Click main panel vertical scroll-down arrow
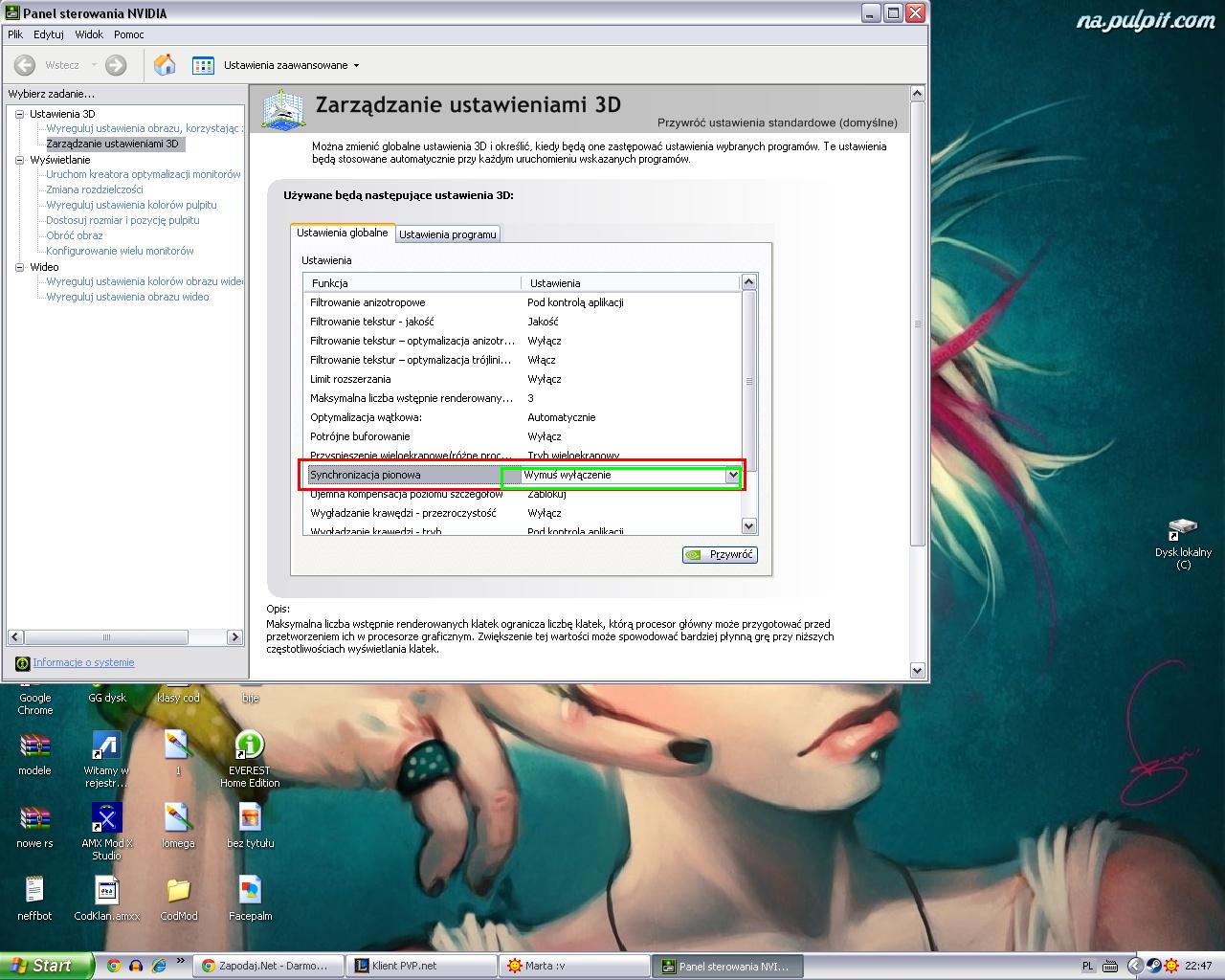The width and height of the screenshot is (1225, 980). pos(917,671)
